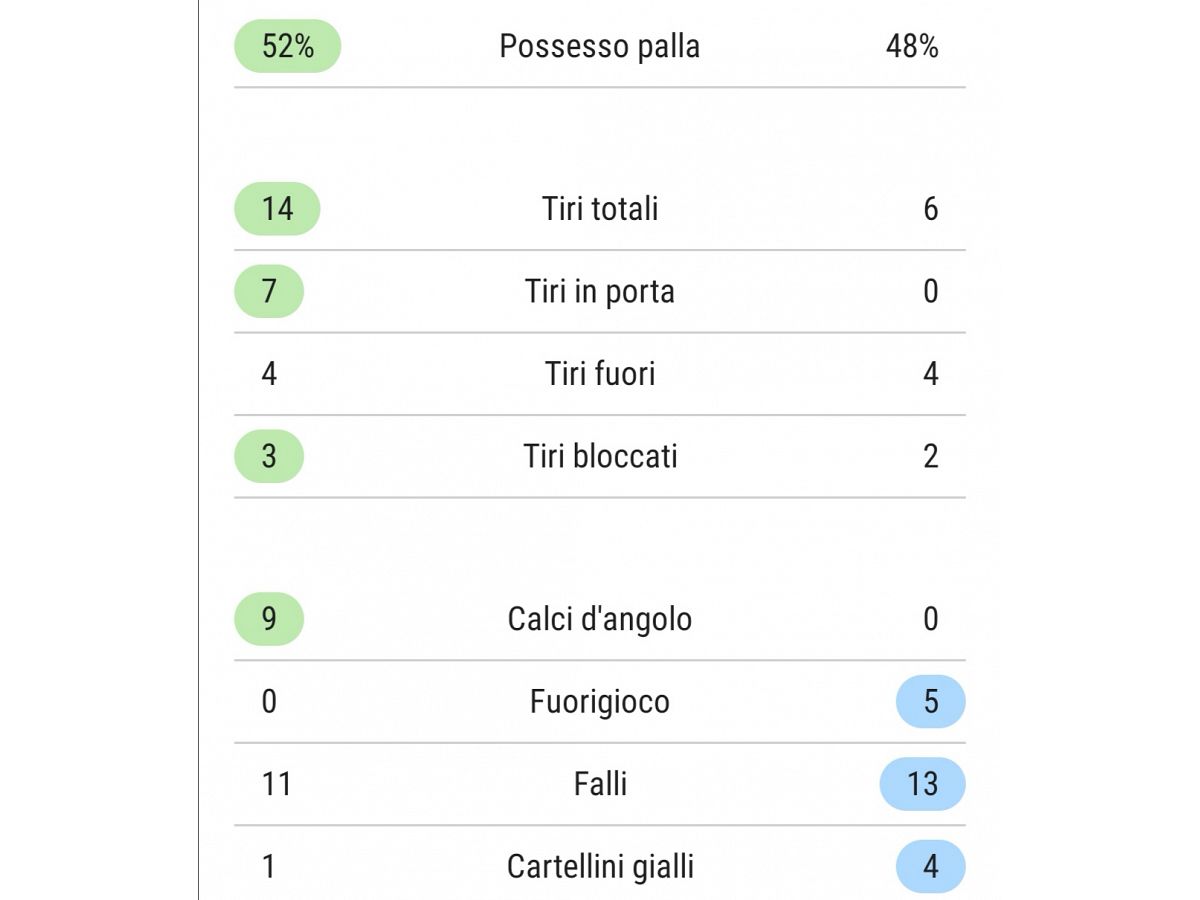The image size is (1200, 900).
Task: Click the green 9 corner kicks badge
Action: [x=269, y=619]
